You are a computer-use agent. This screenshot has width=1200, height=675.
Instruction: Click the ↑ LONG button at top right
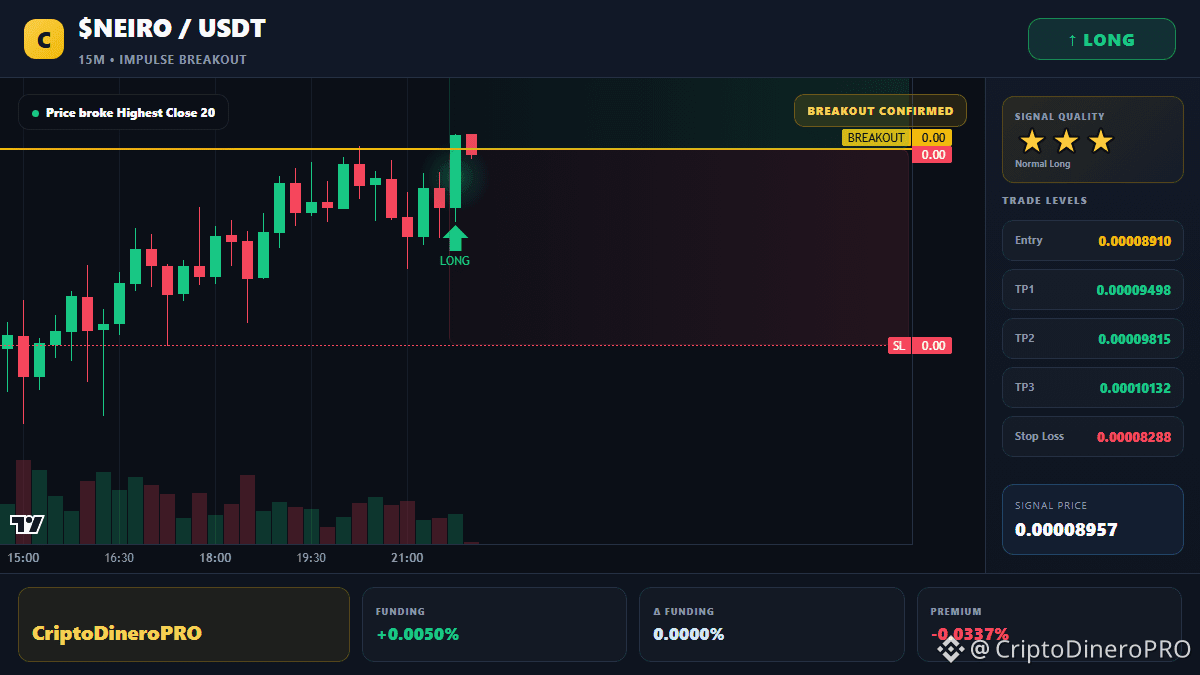(x=1102, y=40)
